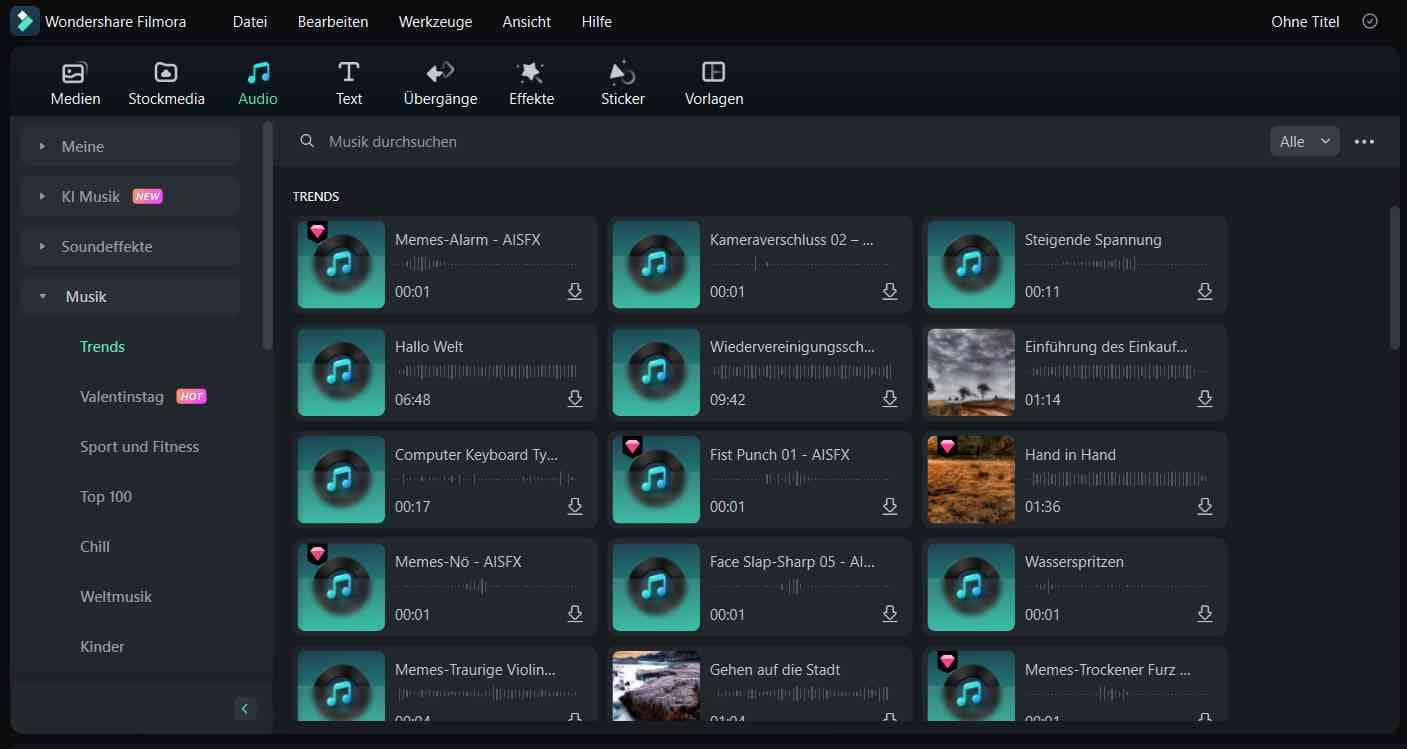Expand the Meine category
Image resolution: width=1407 pixels, height=749 pixels.
(130, 146)
